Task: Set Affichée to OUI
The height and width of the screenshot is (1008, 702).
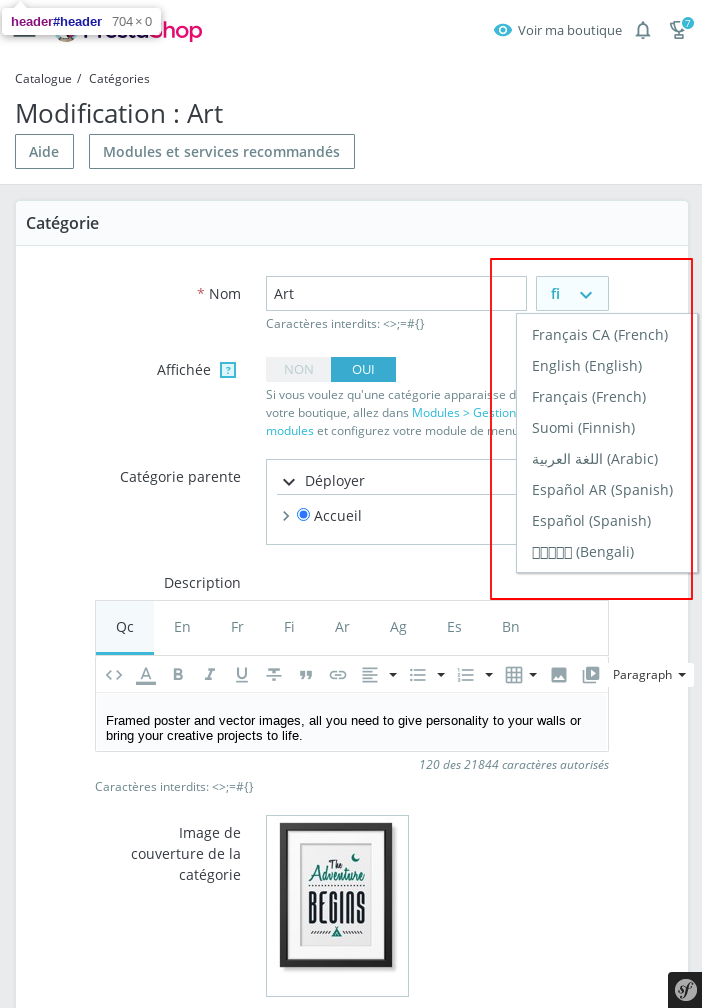Action: coord(363,370)
